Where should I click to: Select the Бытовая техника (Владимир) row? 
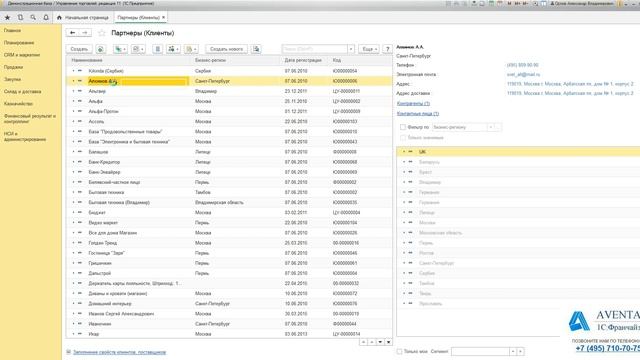coord(229,202)
